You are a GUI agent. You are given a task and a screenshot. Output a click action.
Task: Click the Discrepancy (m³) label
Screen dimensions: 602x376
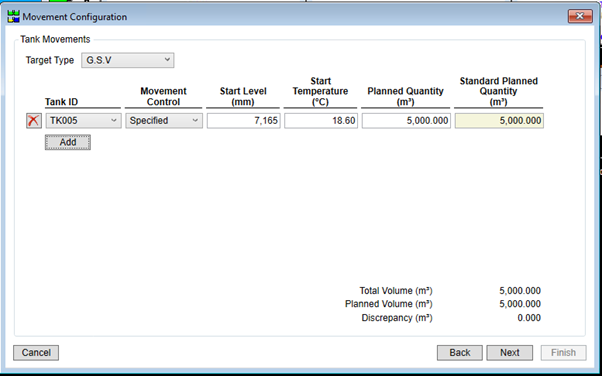pos(397,318)
